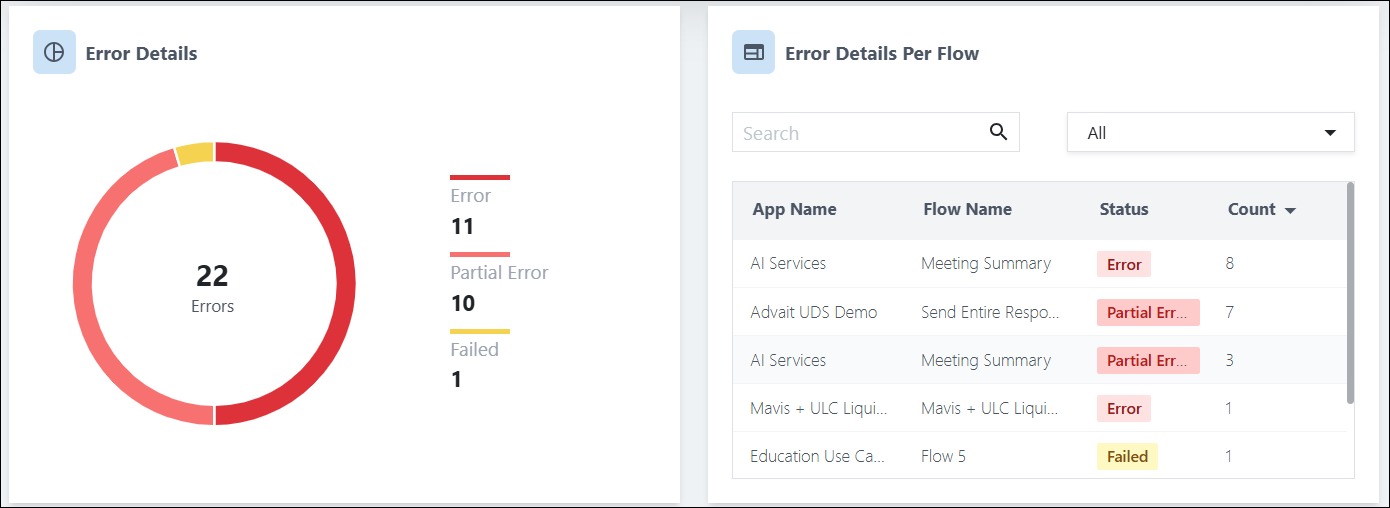The width and height of the screenshot is (1390, 508).
Task: Click Mavis + ULC Liqui... flow name cell
Action: pos(990,408)
